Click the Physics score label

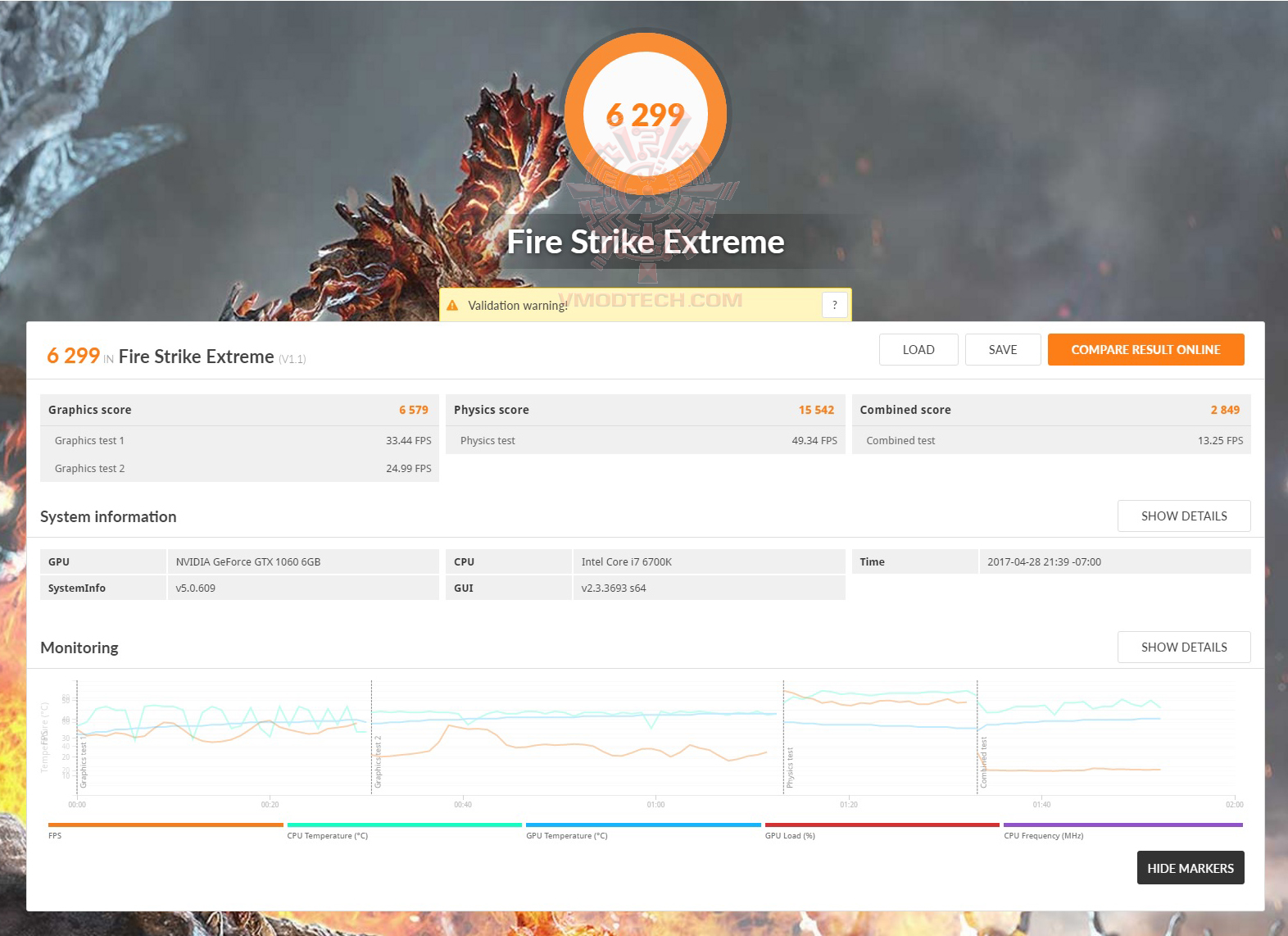[492, 410]
